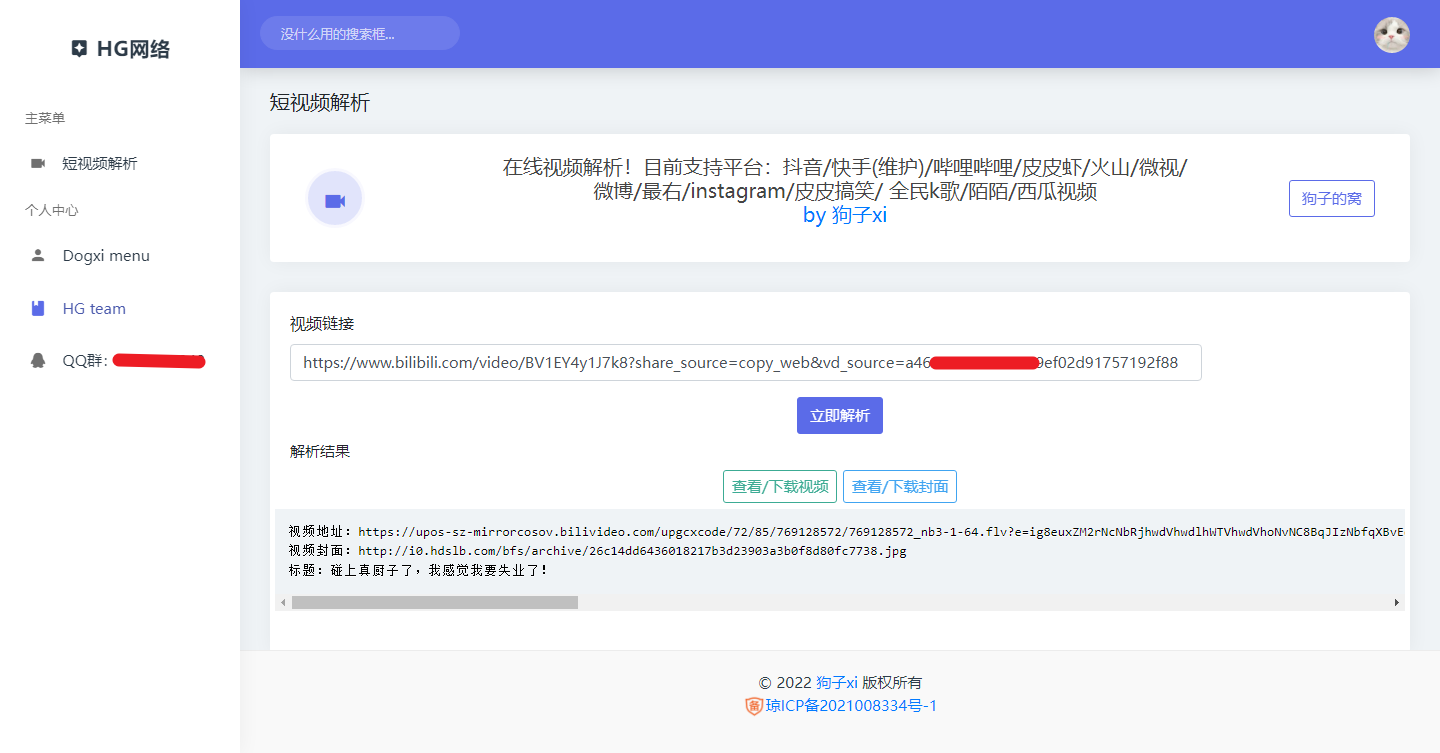1440x753 pixels.
Task: Click the 查看/下载视频 button
Action: (x=780, y=487)
